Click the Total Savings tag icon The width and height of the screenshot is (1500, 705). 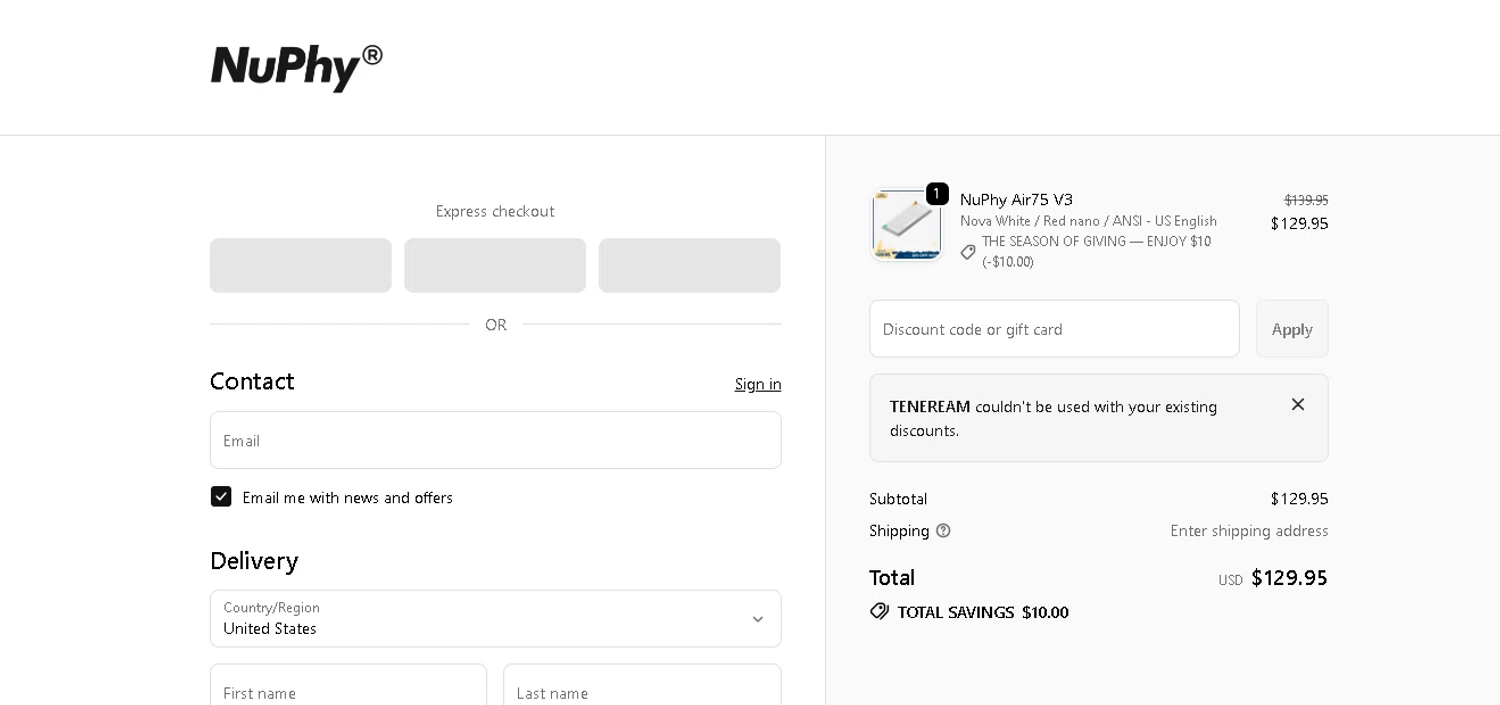click(879, 611)
